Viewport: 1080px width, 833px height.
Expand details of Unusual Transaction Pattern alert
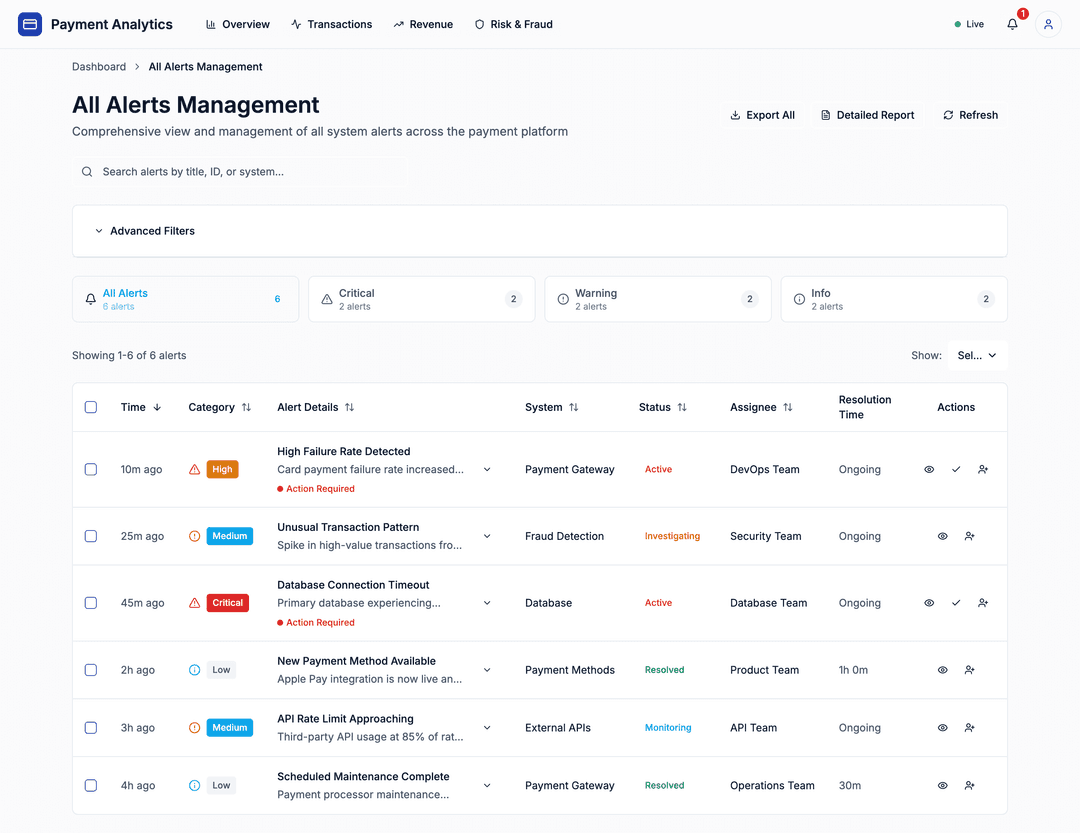[x=487, y=536]
